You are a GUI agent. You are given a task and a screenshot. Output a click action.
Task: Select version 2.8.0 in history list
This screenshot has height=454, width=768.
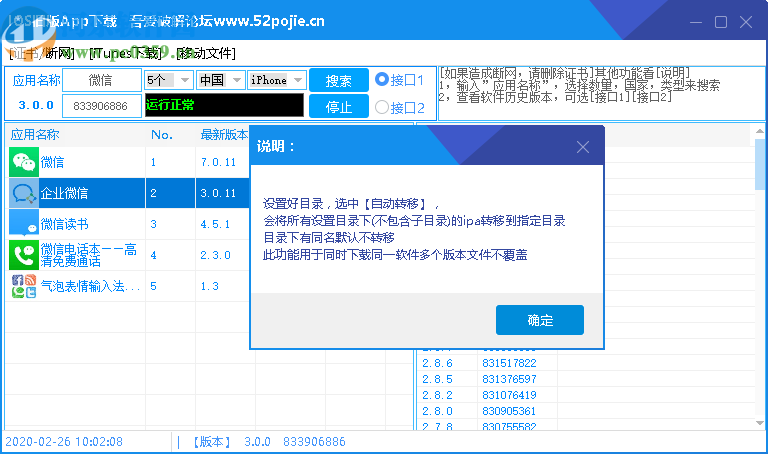438,411
